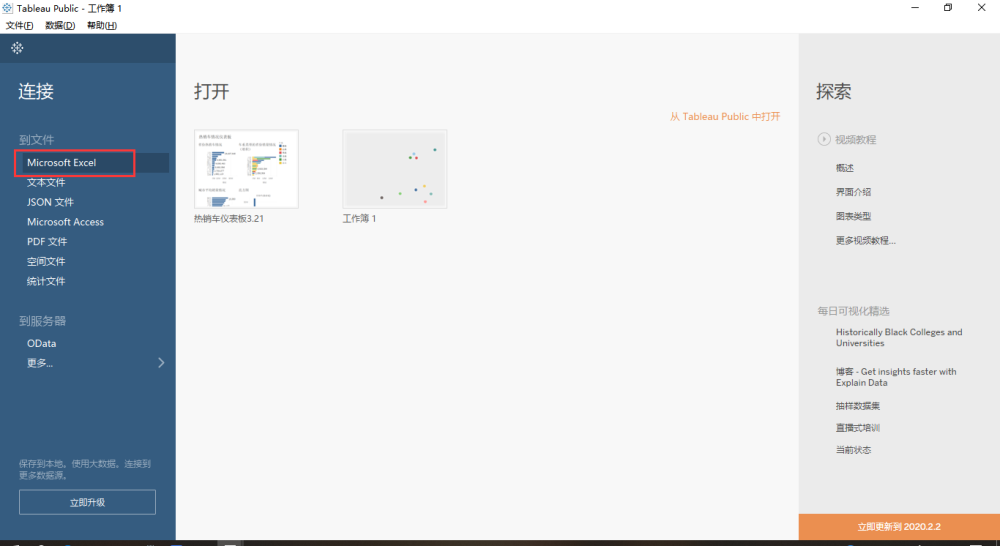This screenshot has width=1000, height=546.
Task: Connect to 统计文件
Action: (x=46, y=281)
